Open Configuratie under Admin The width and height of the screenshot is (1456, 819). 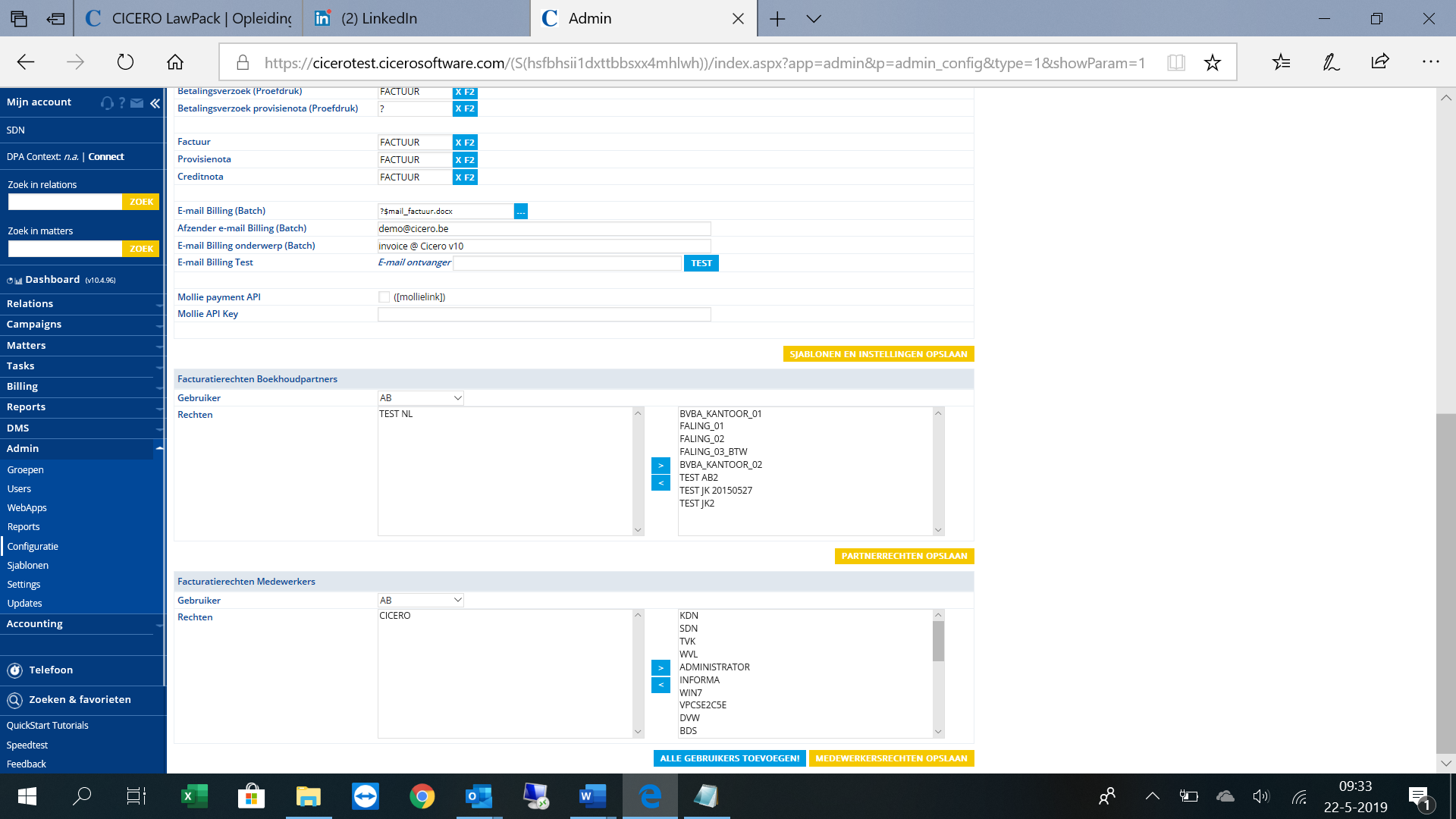tap(33, 547)
